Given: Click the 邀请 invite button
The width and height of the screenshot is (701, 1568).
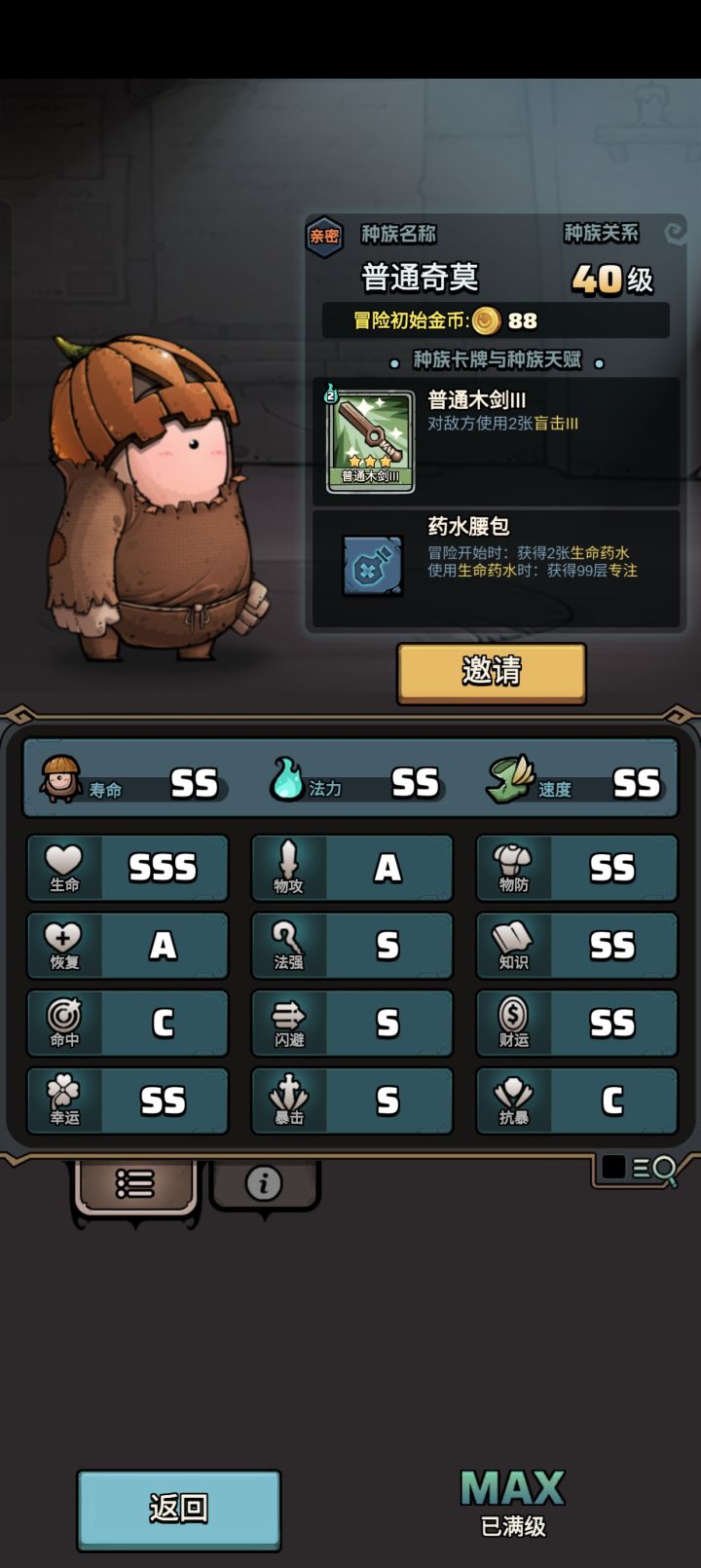Looking at the screenshot, I should pos(492,672).
